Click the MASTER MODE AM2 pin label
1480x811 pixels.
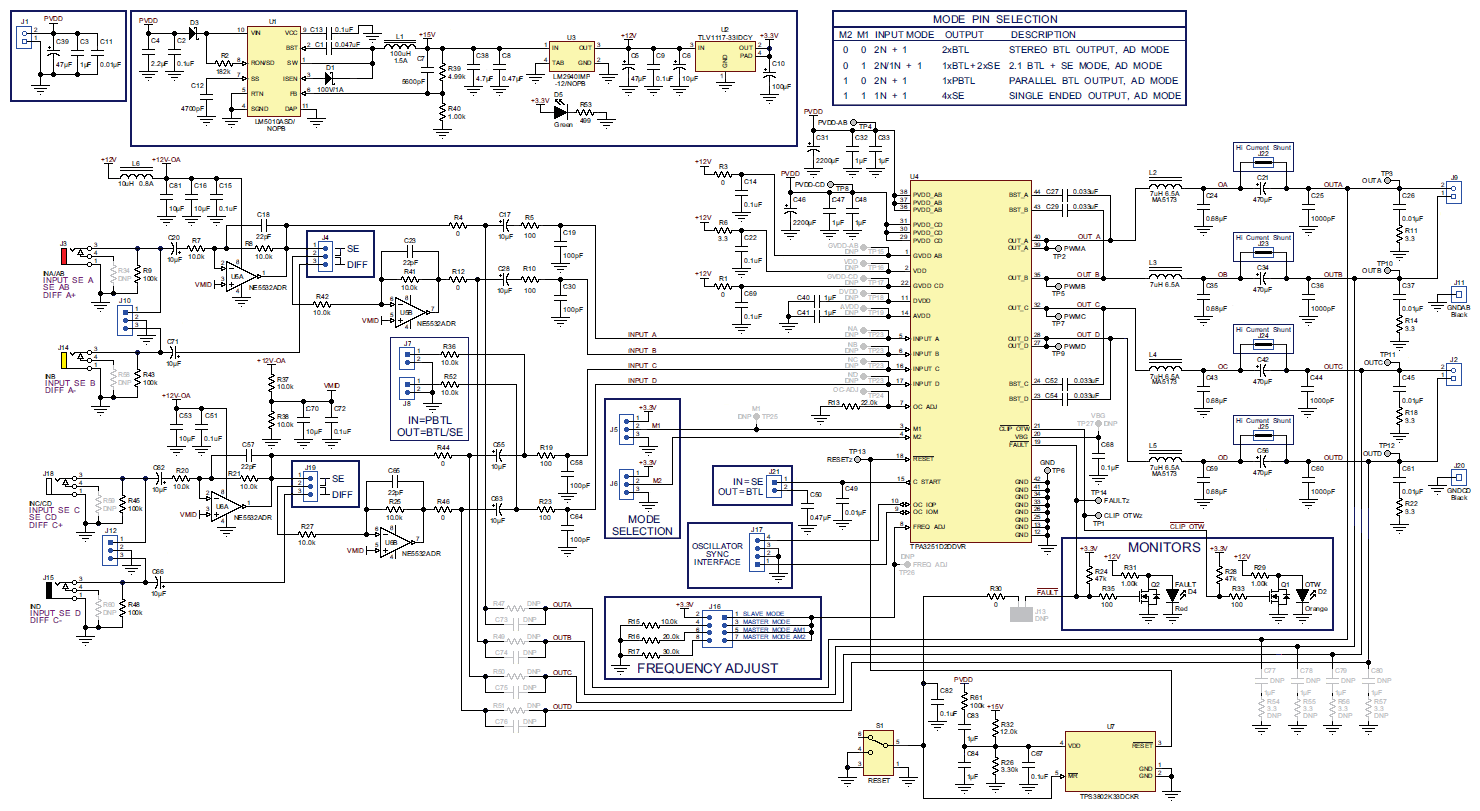click(x=772, y=637)
